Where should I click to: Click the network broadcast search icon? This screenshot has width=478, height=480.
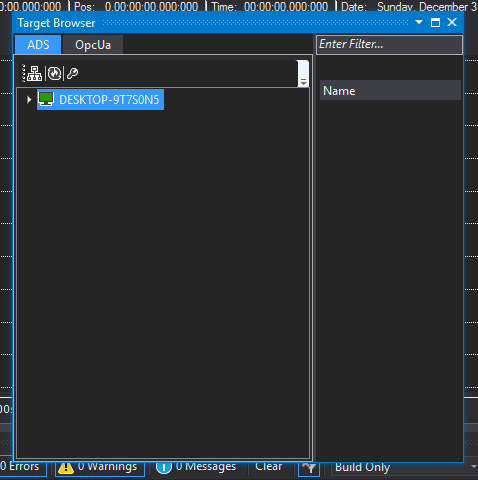(35, 73)
